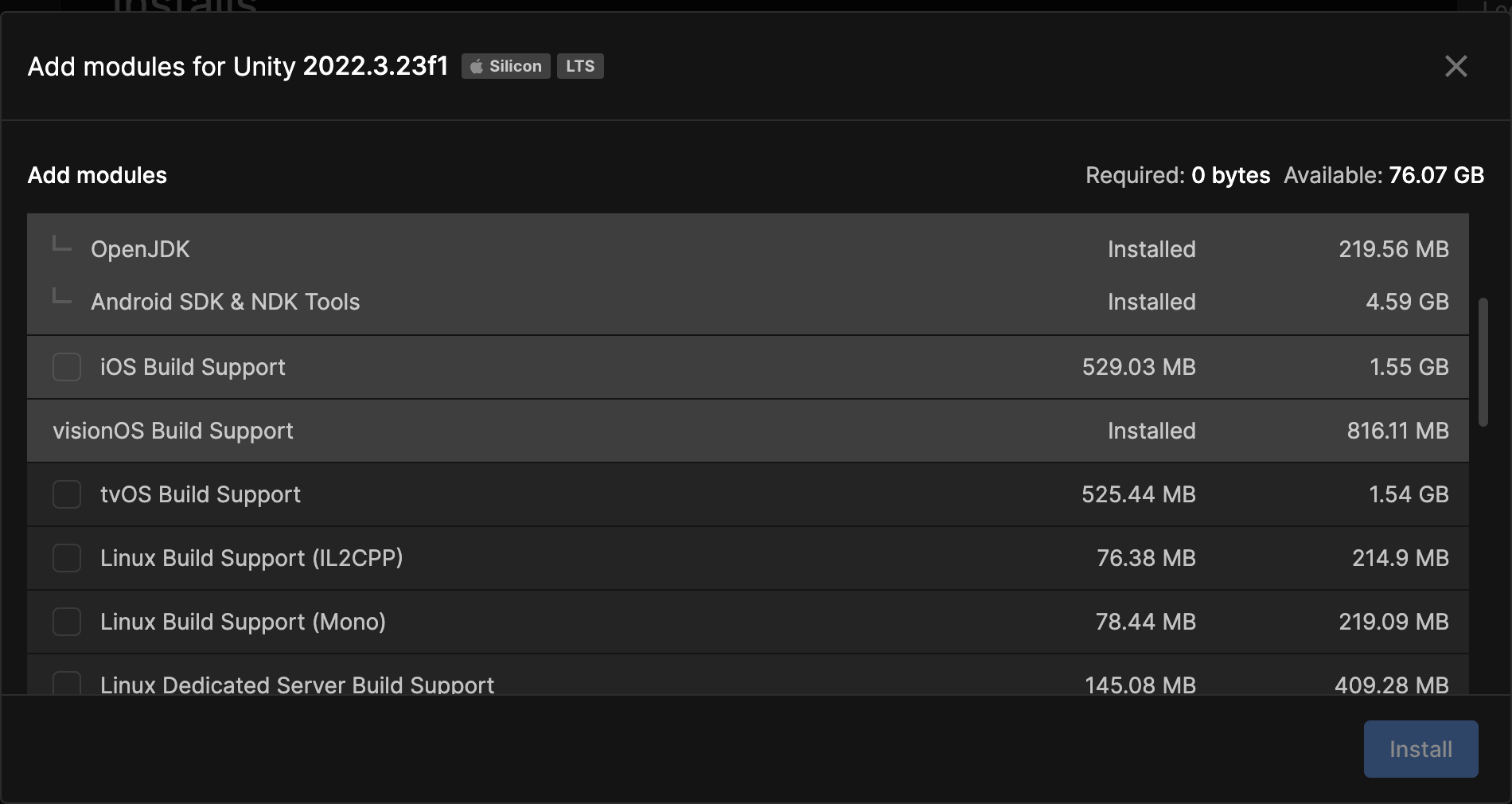Screen dimensions: 1512x804
Task: Toggle Linux Dedicated Server Build Support checkbox
Action: tap(67, 683)
